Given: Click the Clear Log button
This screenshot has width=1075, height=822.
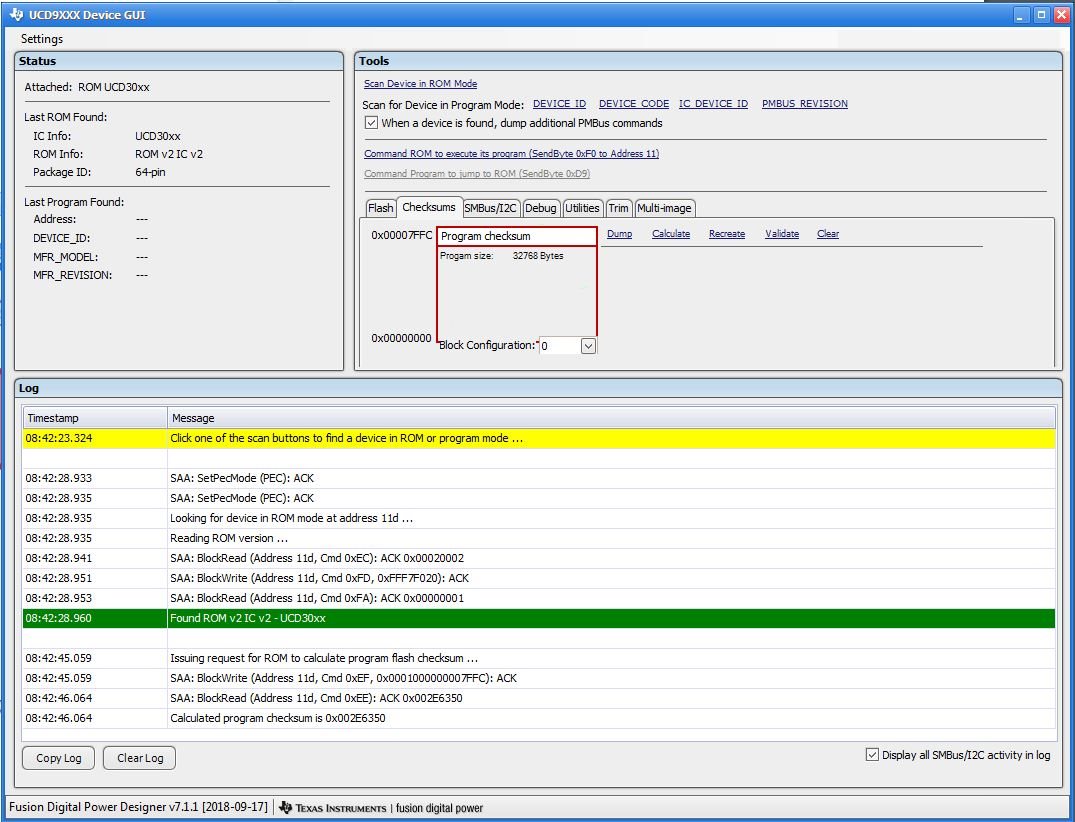Looking at the screenshot, I should (140, 758).
